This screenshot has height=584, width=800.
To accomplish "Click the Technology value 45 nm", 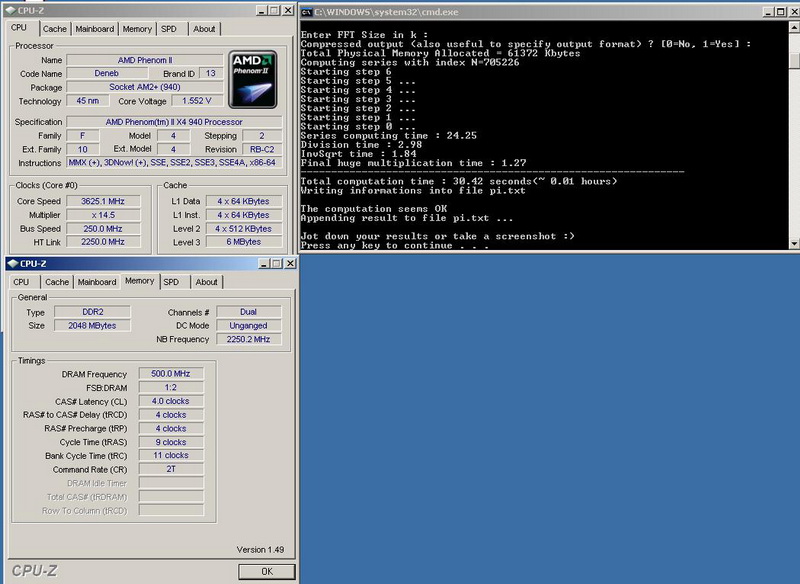I will click(x=88, y=101).
